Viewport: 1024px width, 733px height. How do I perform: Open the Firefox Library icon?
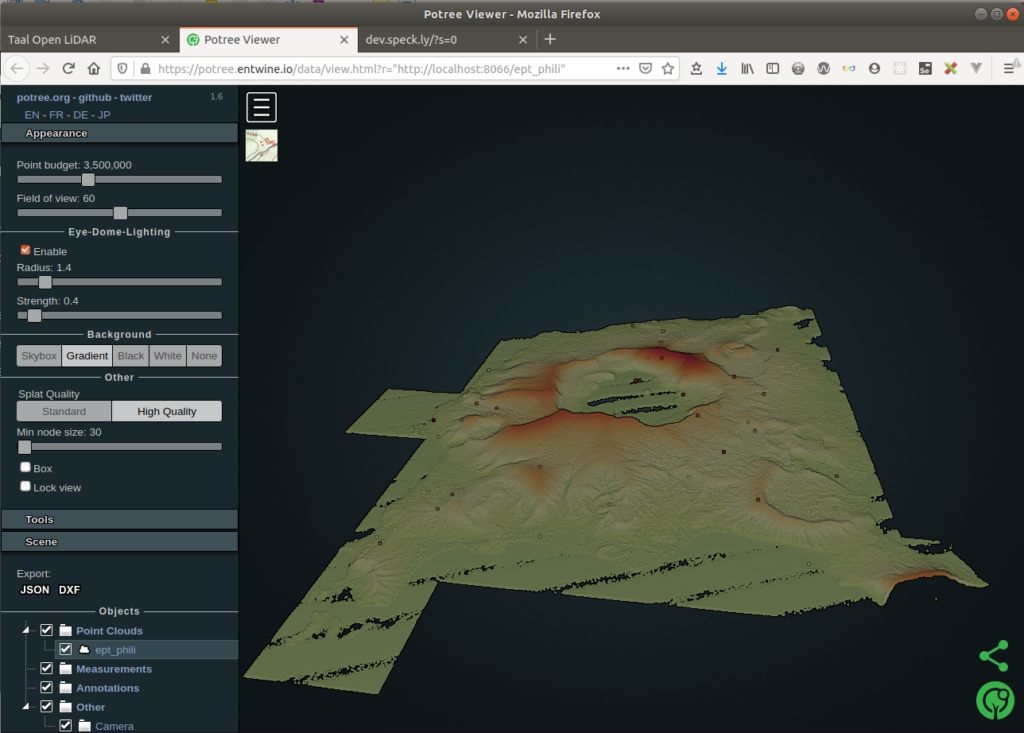(x=747, y=69)
